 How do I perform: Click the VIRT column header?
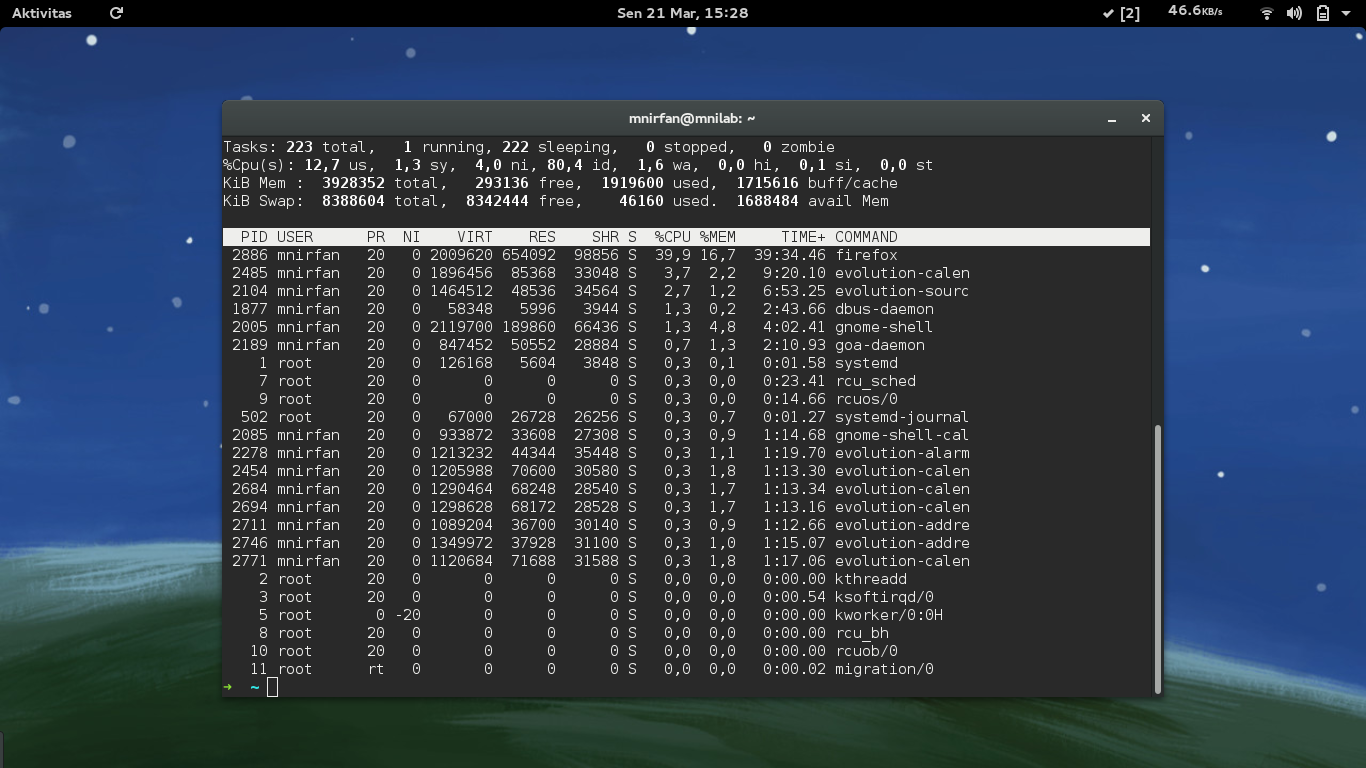pyautogui.click(x=475, y=237)
